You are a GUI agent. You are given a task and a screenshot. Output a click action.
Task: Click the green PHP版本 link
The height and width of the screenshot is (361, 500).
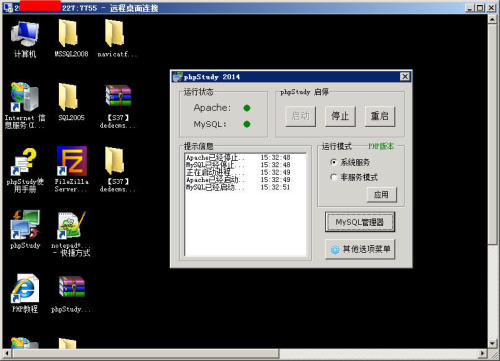[381, 146]
